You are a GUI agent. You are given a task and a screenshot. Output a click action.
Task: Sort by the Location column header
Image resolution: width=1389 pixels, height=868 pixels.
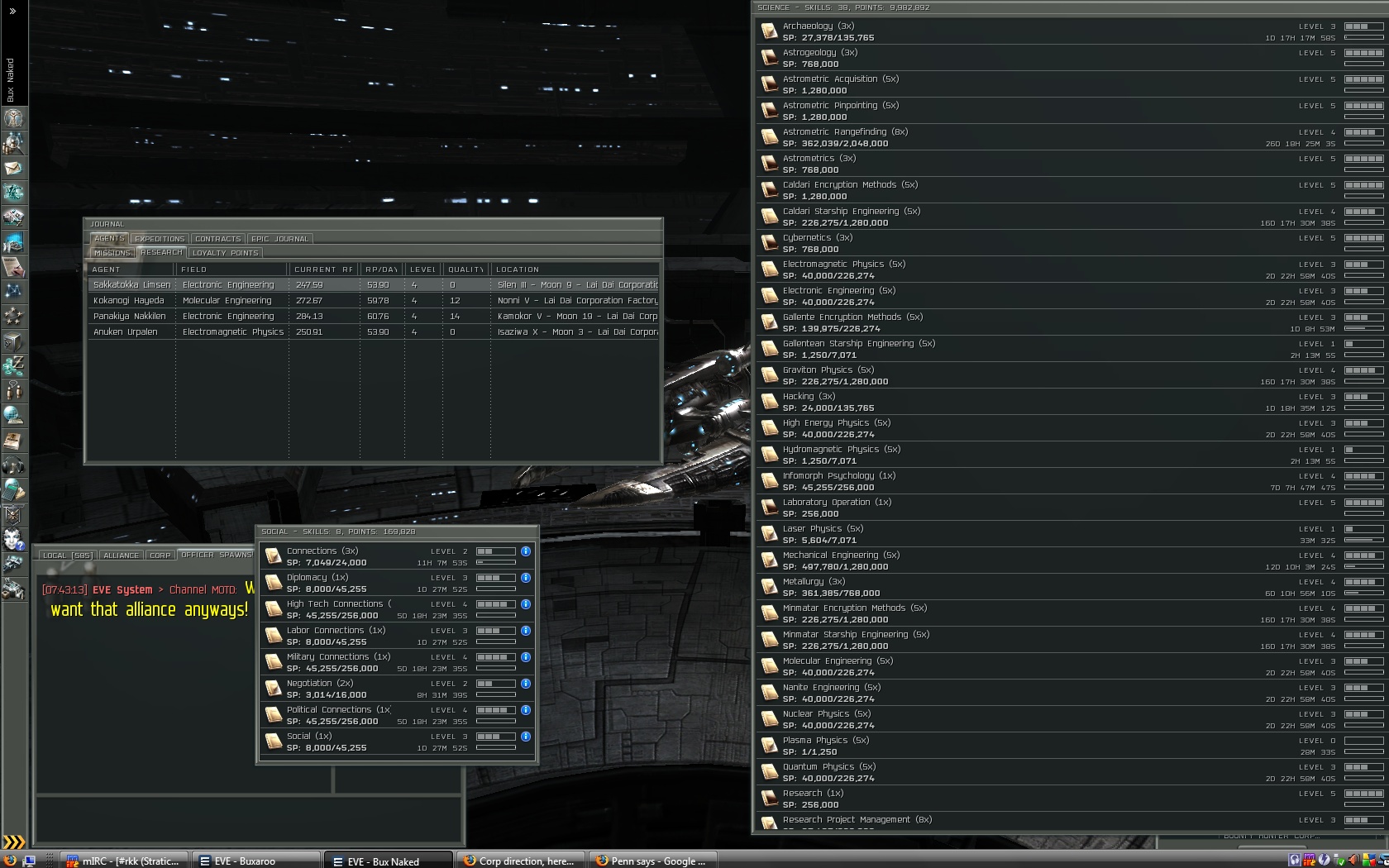point(575,269)
